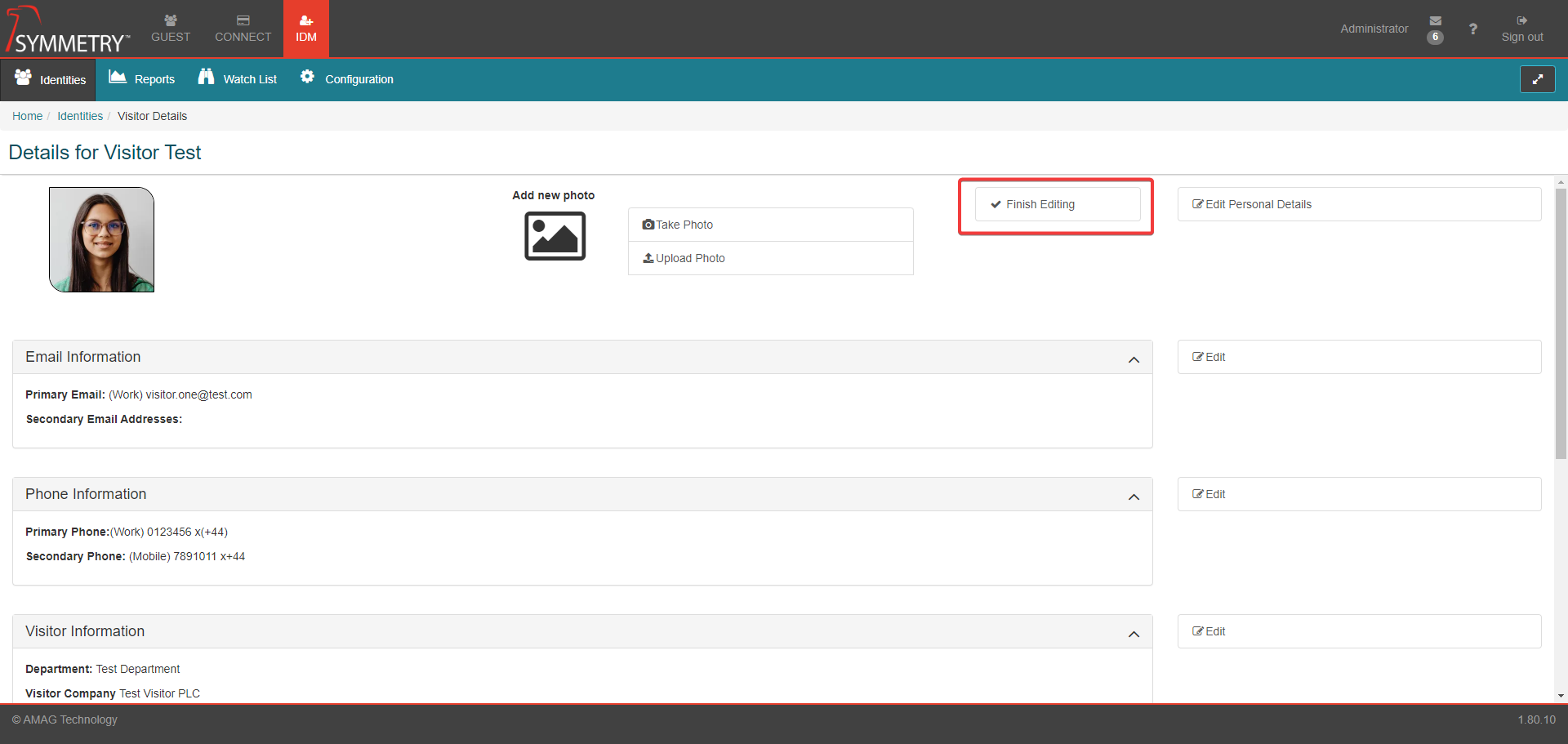Select the IDM module
The image size is (1568, 744).
tap(306, 29)
